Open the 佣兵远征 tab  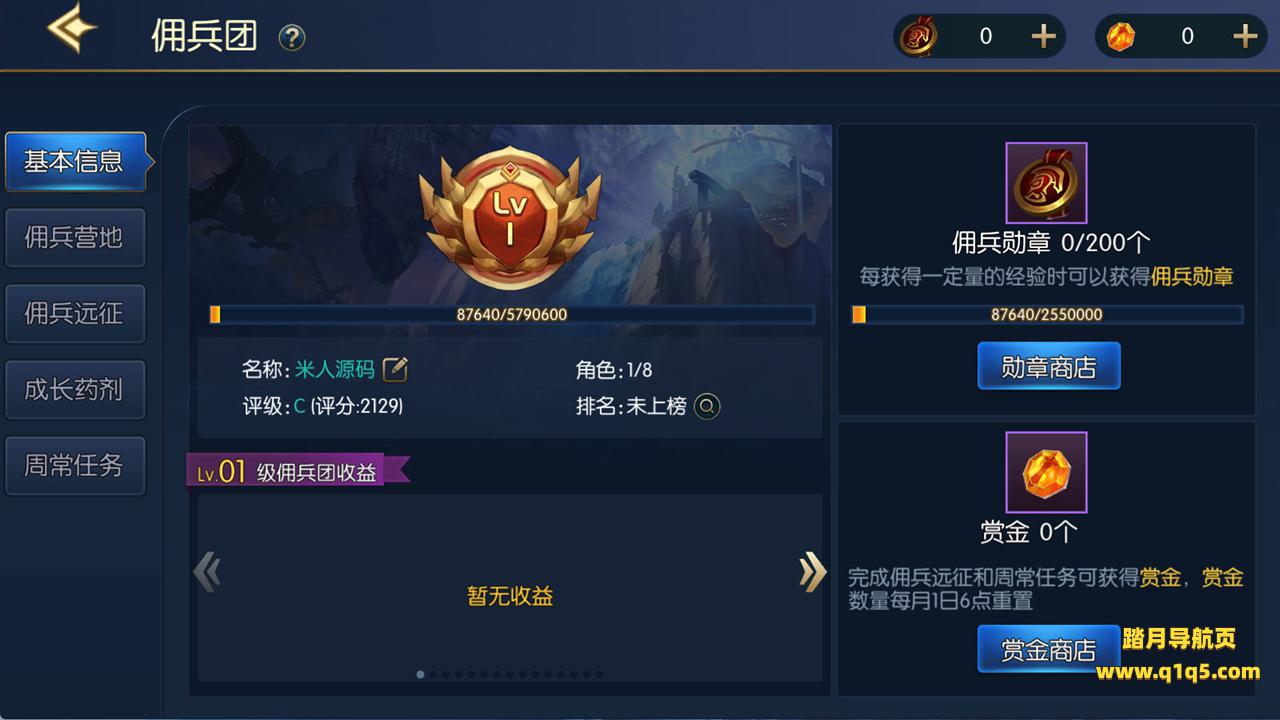point(75,313)
